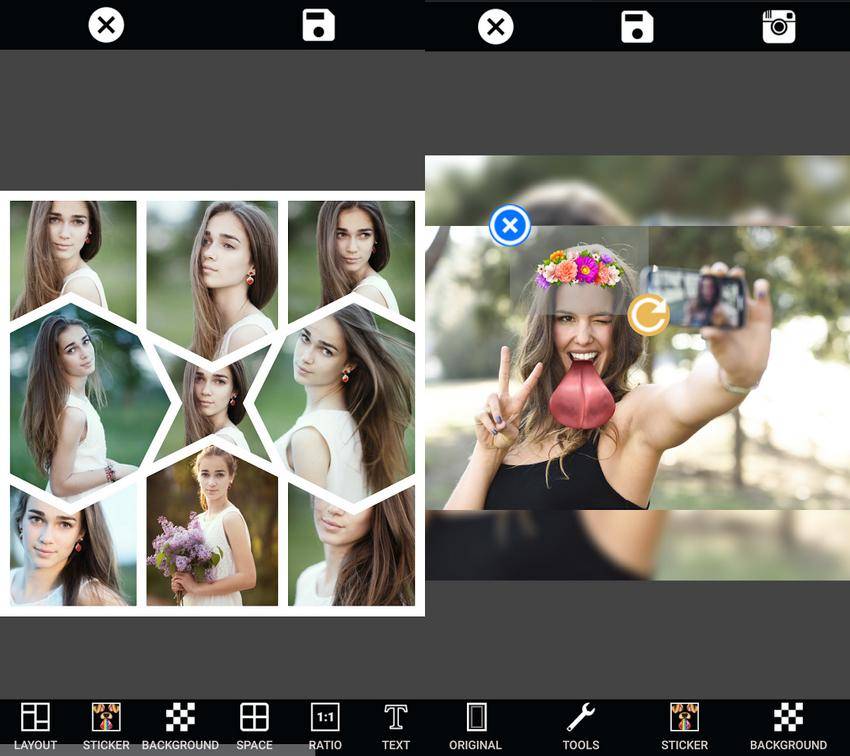Open STICKER tool in selfie editor toolbar
Image resolution: width=850 pixels, height=756 pixels.
684,726
